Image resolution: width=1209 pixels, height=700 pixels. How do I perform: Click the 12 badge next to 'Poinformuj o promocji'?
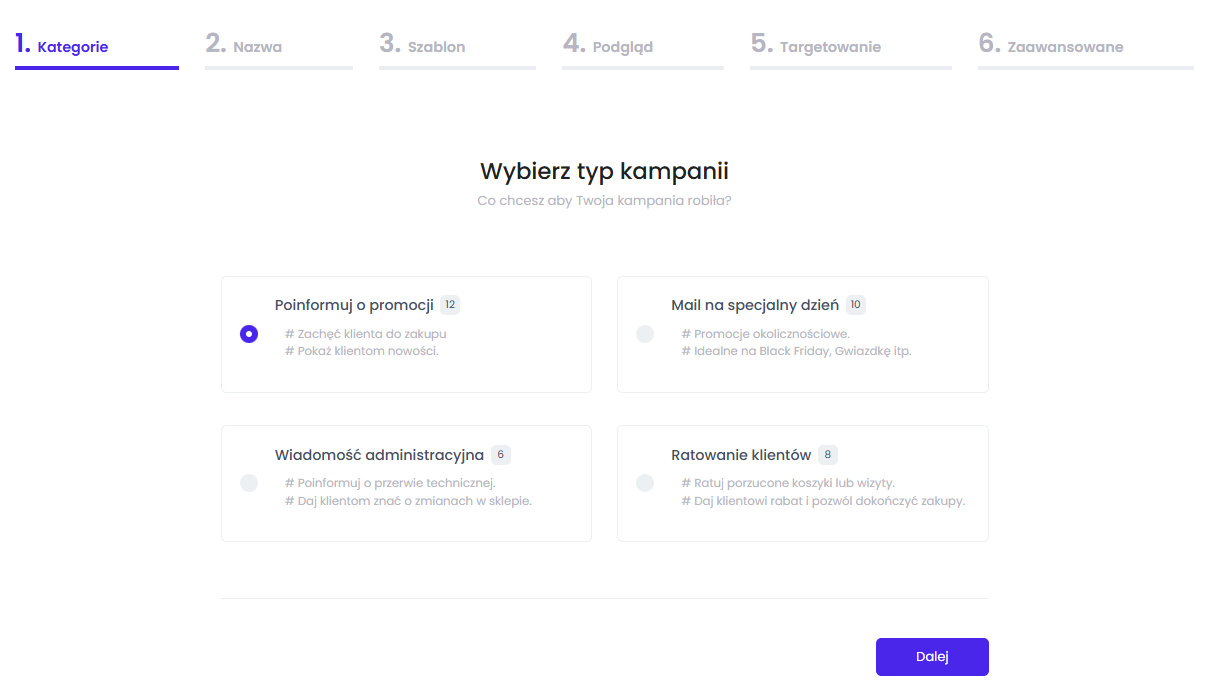coord(450,305)
